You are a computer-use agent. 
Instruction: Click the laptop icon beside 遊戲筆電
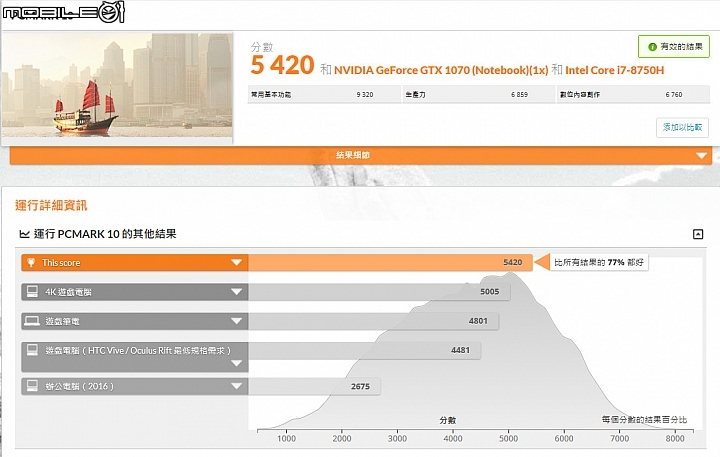[32, 321]
